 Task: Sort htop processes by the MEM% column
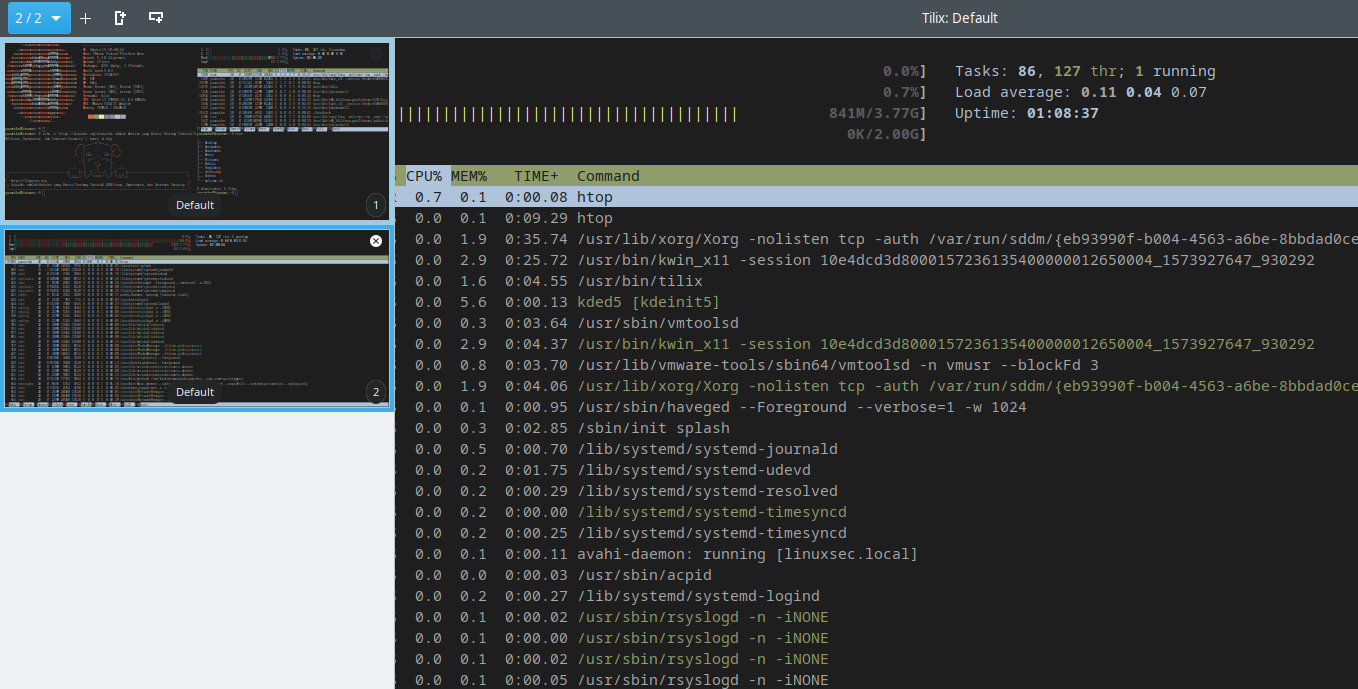pyautogui.click(x=469, y=175)
